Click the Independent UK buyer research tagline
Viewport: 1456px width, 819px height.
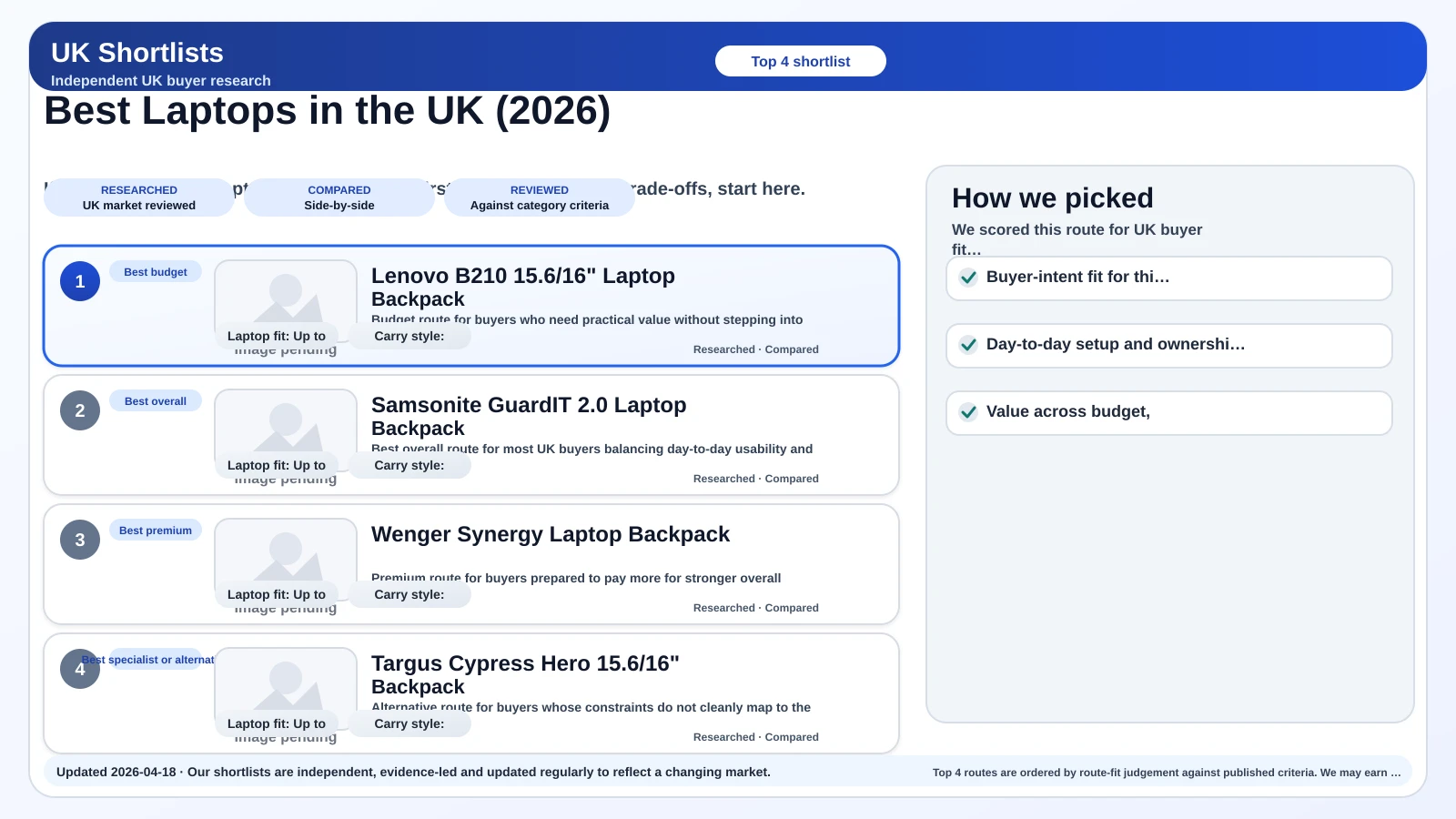pos(161,80)
